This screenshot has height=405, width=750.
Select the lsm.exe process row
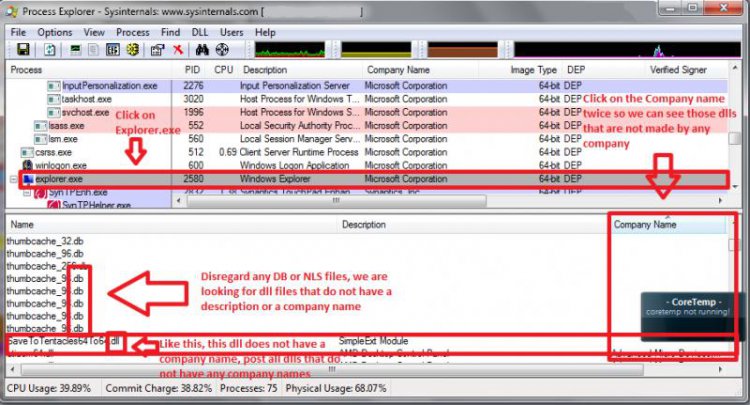pos(367,139)
